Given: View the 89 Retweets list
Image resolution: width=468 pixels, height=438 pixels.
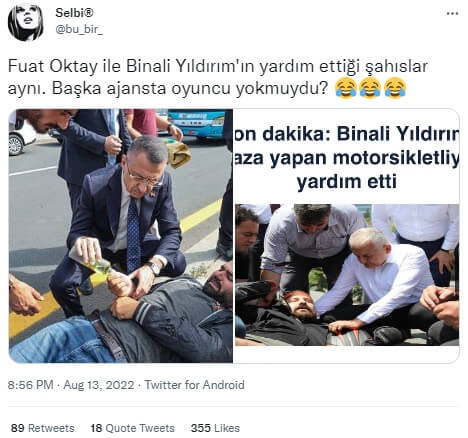Looking at the screenshot, I should click(42, 428).
